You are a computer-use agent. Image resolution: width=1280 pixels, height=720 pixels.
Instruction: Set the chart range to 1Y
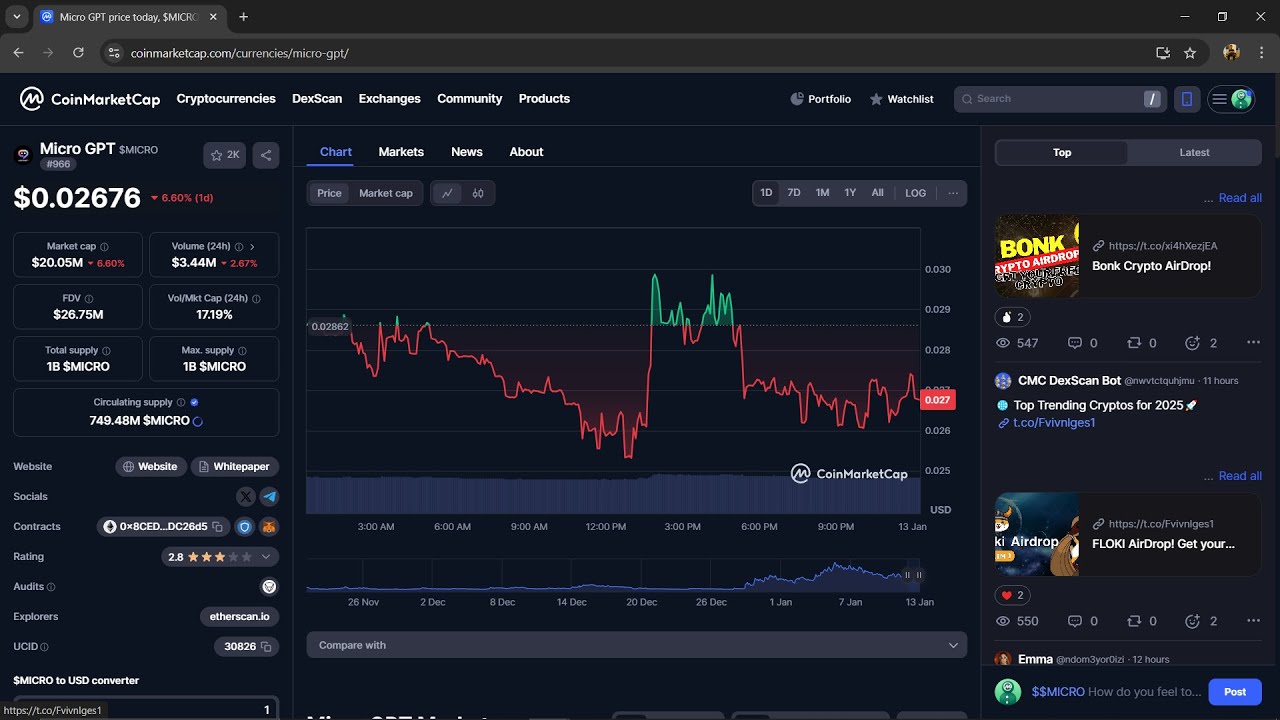[850, 193]
